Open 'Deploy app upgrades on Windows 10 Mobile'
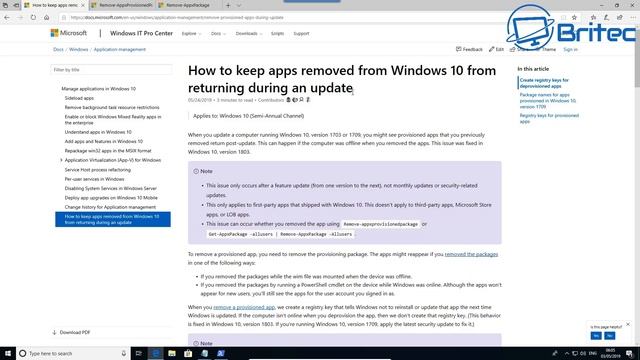 click(x=111, y=198)
